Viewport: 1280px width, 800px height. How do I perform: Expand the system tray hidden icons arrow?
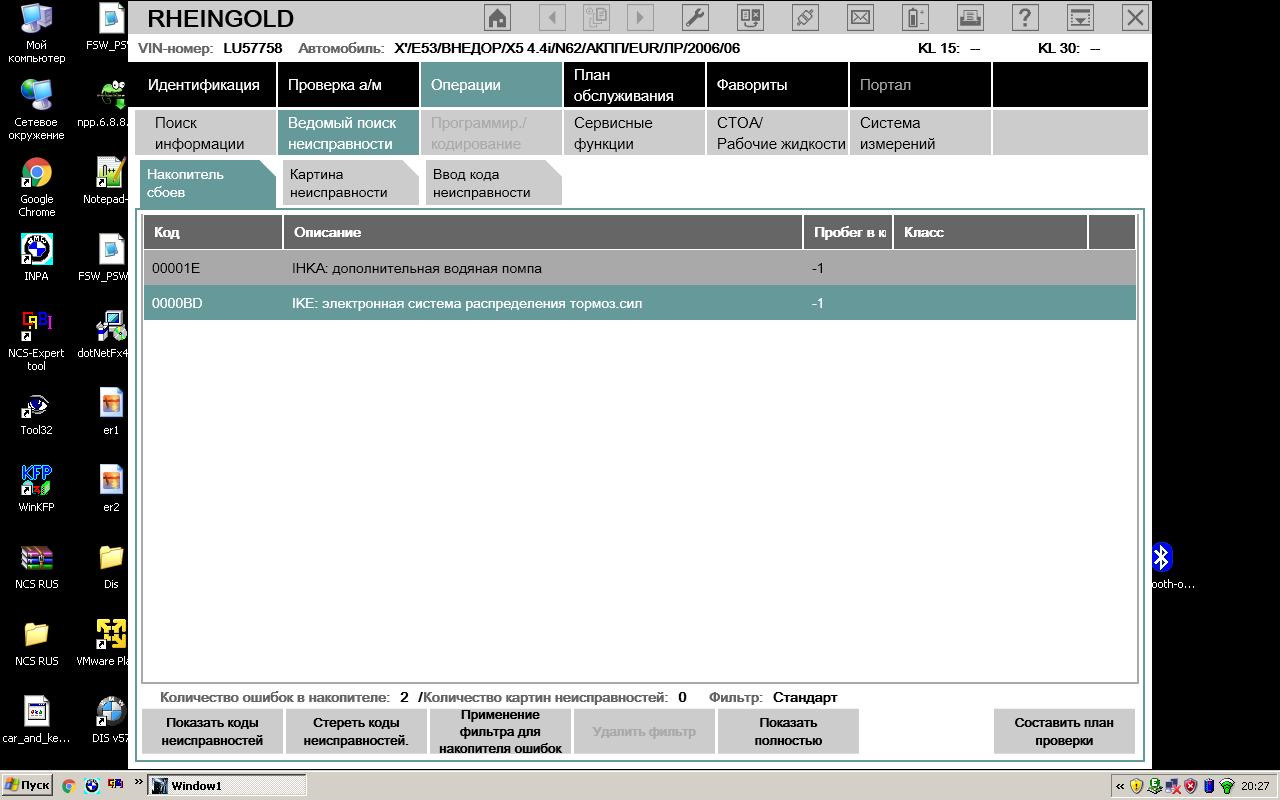tap(1119, 786)
